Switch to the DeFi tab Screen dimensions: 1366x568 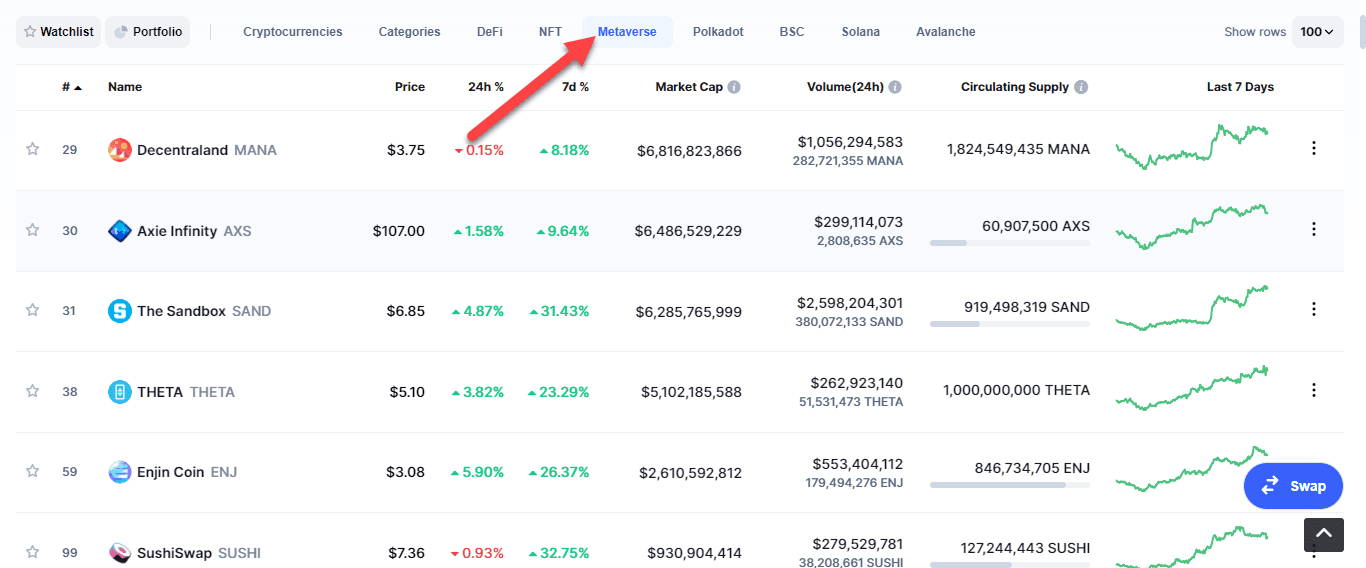coord(490,32)
